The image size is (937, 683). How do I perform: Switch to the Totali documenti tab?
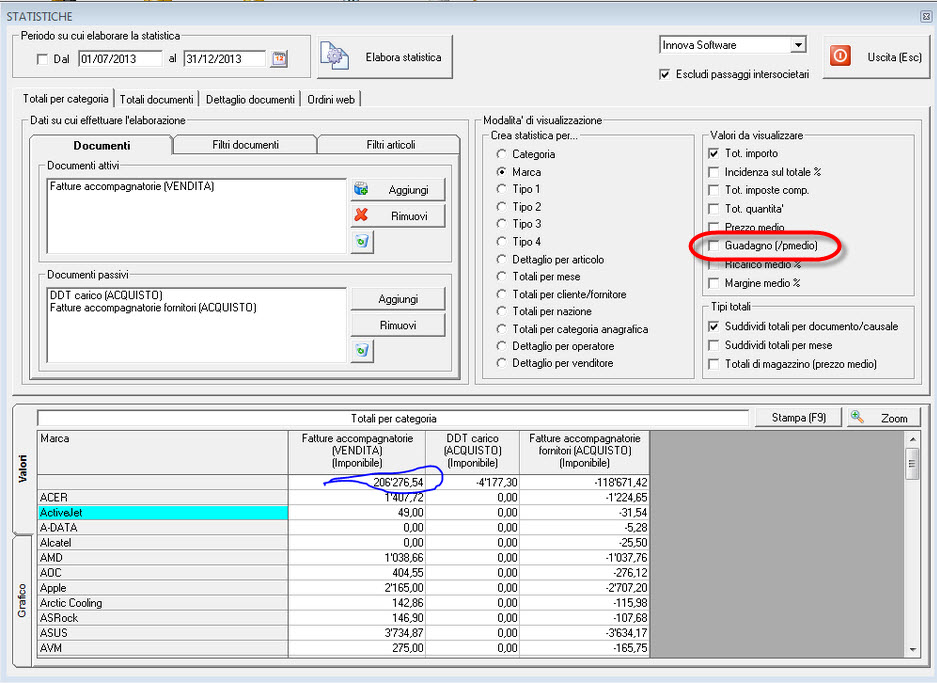tap(157, 99)
